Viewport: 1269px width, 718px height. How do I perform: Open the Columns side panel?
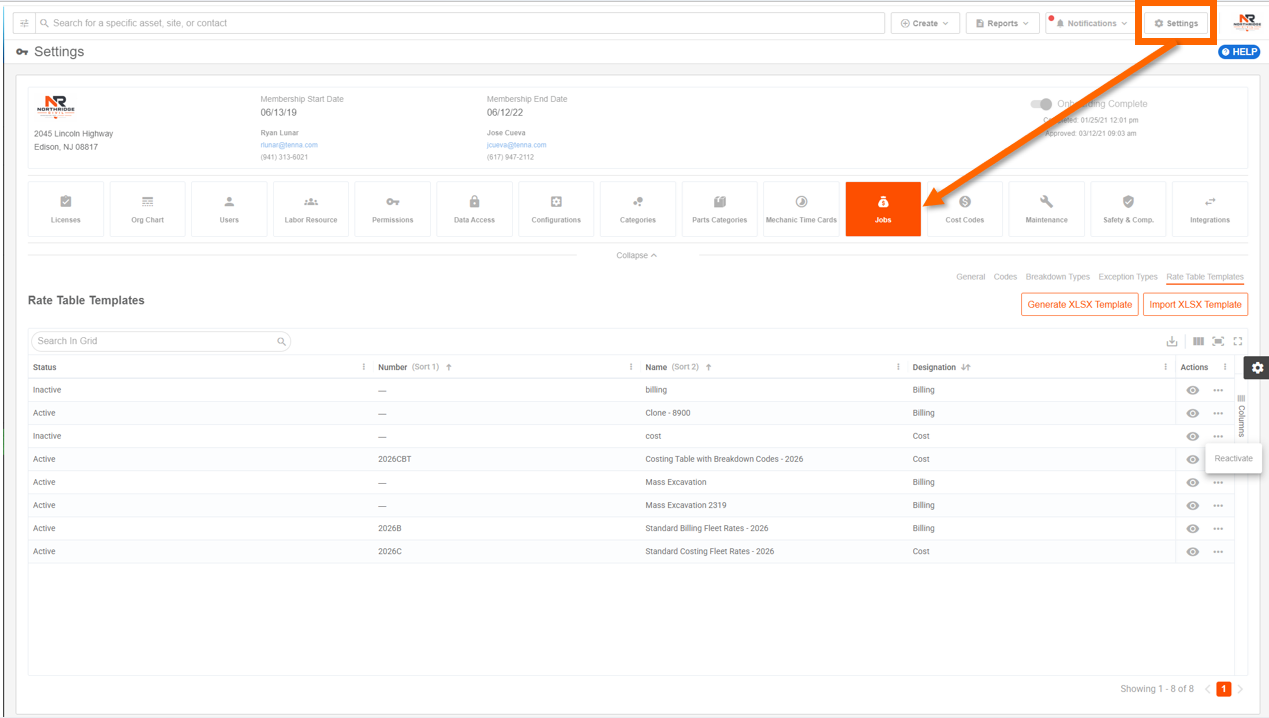click(1241, 416)
